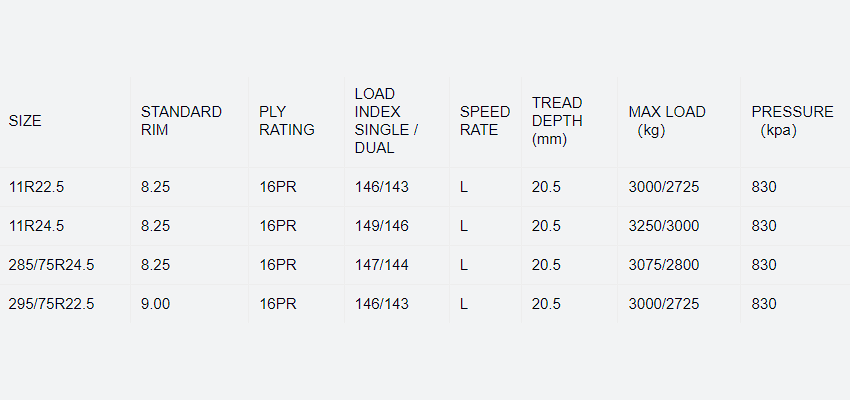The image size is (850, 400).
Task: Select the 295/75R22.5 size cell
Action: pyautogui.click(x=51, y=304)
